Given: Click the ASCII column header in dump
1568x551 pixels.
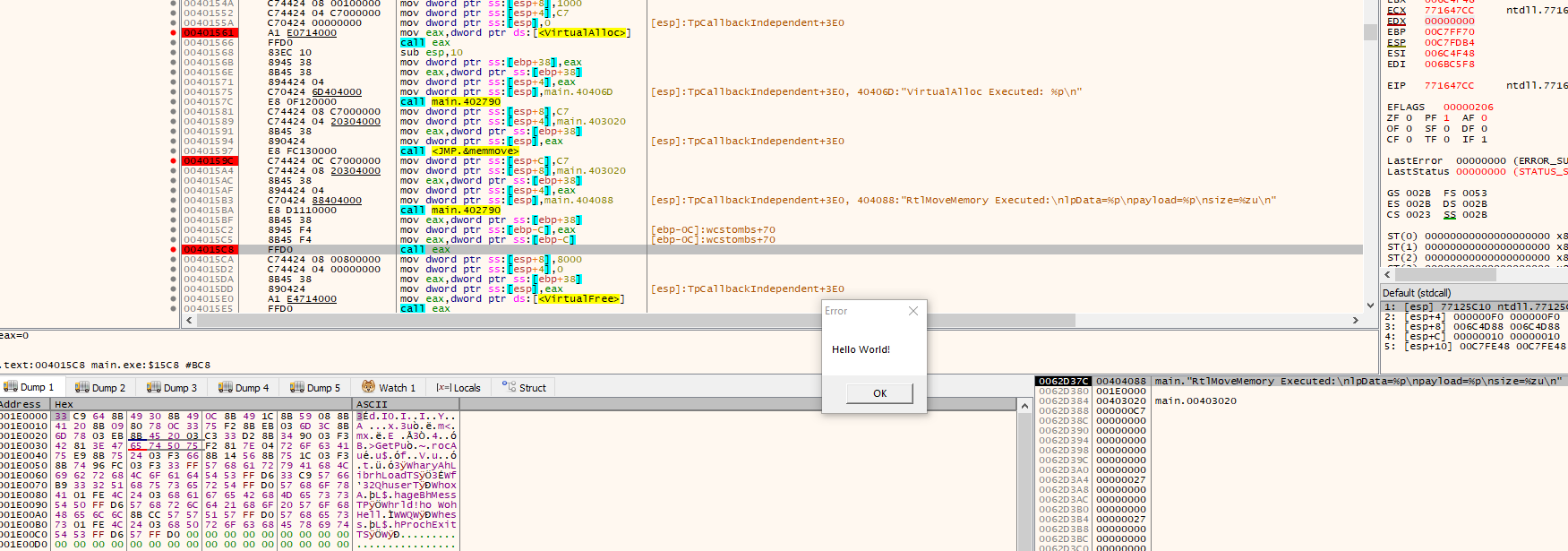Looking at the screenshot, I should pos(372,405).
